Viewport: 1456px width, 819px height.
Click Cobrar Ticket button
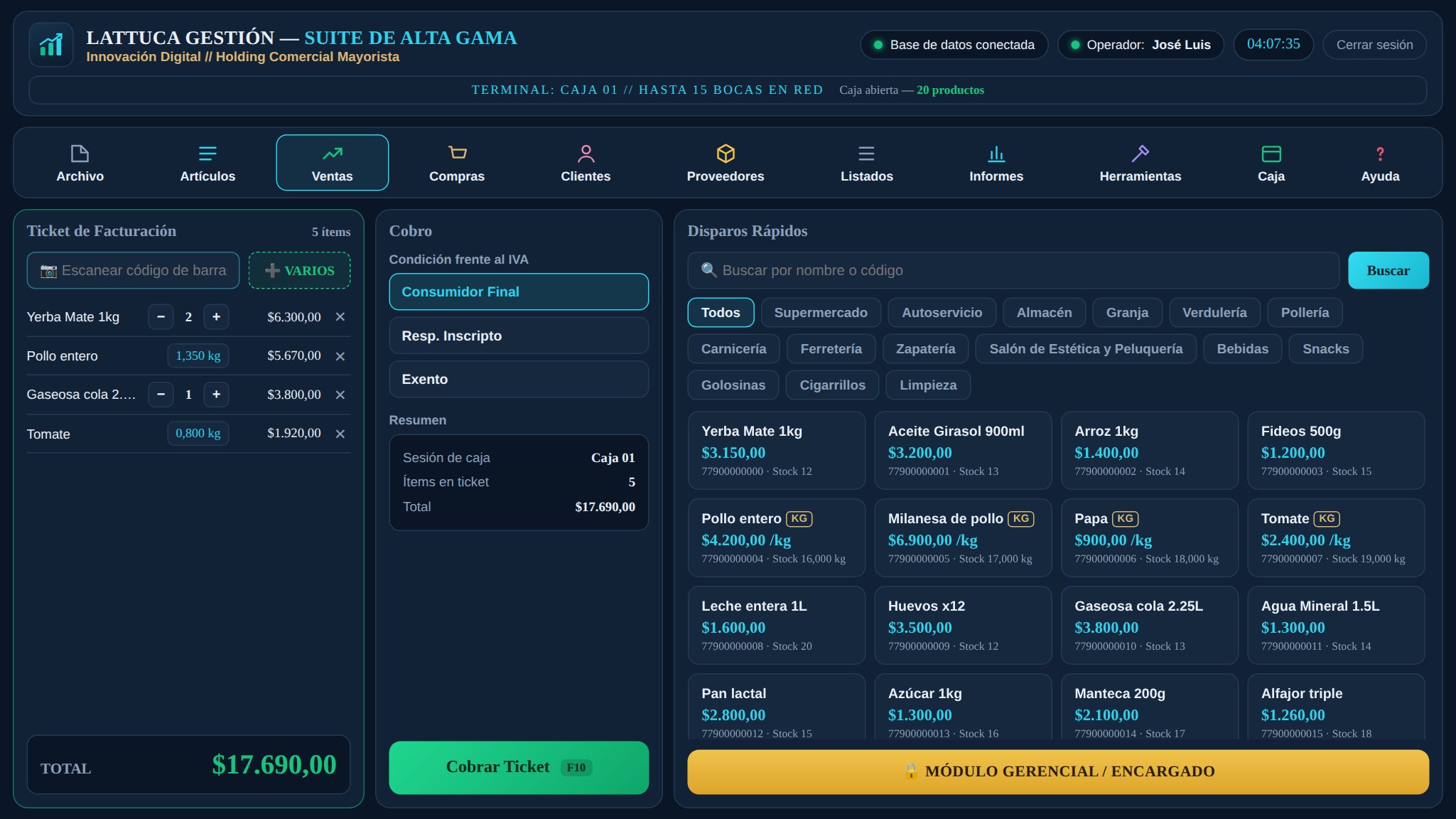[x=519, y=767]
